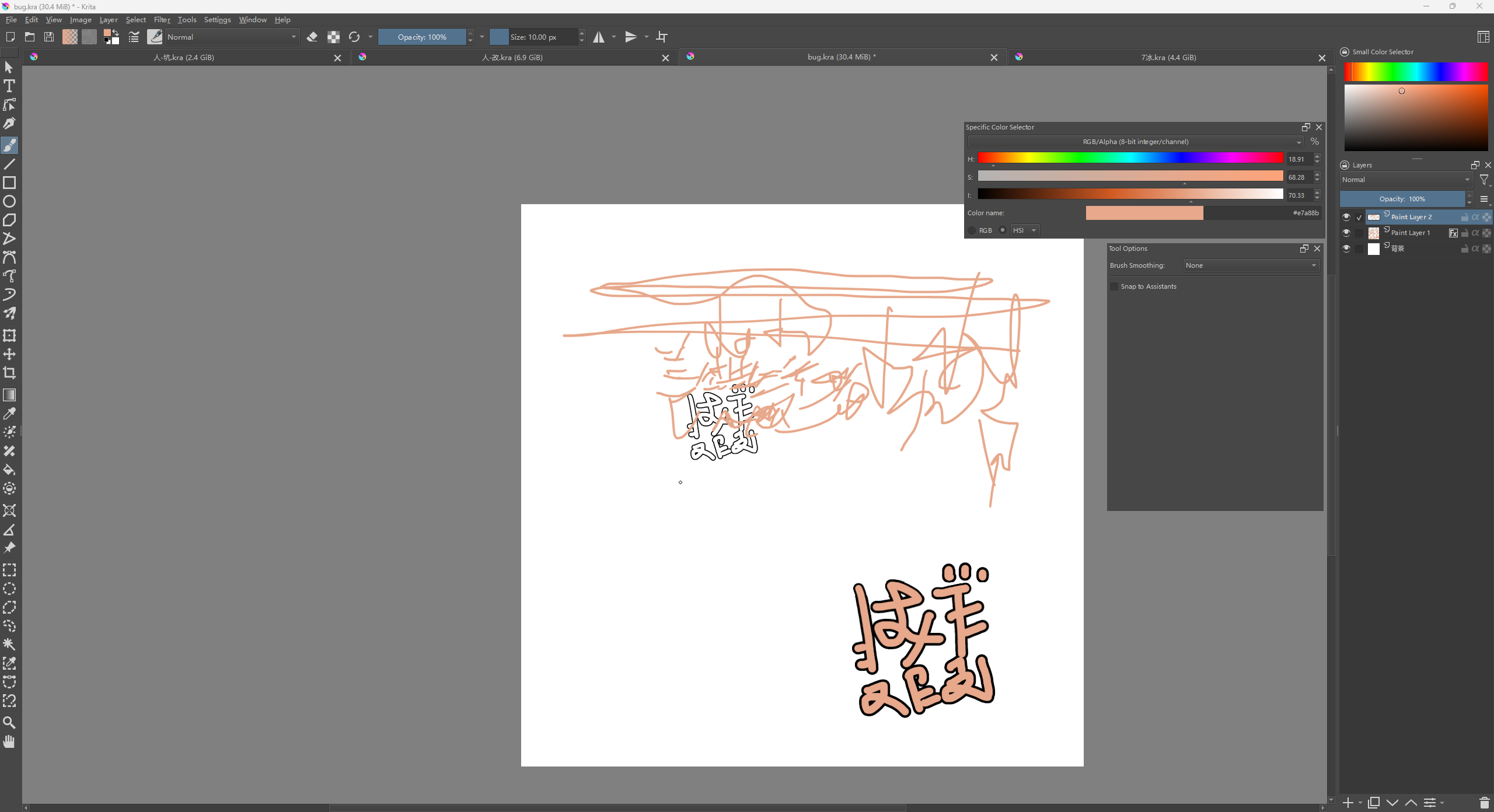1494x812 pixels.
Task: Select the Text tool
Action: tap(9, 86)
